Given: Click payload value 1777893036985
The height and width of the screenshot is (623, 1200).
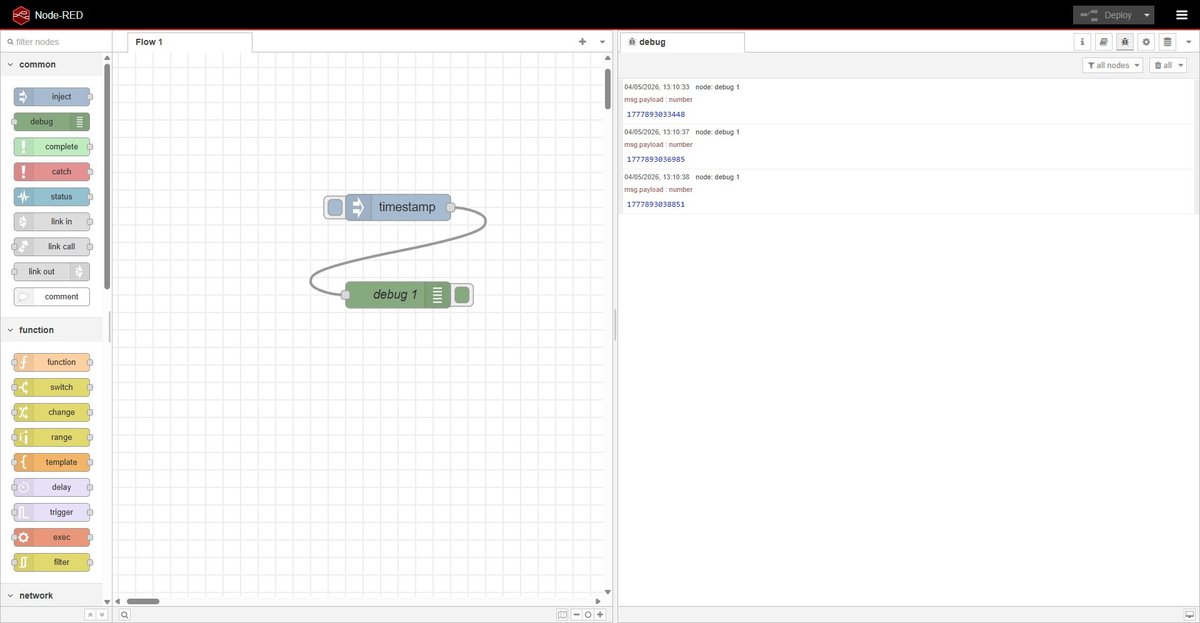Looking at the screenshot, I should coord(656,159).
